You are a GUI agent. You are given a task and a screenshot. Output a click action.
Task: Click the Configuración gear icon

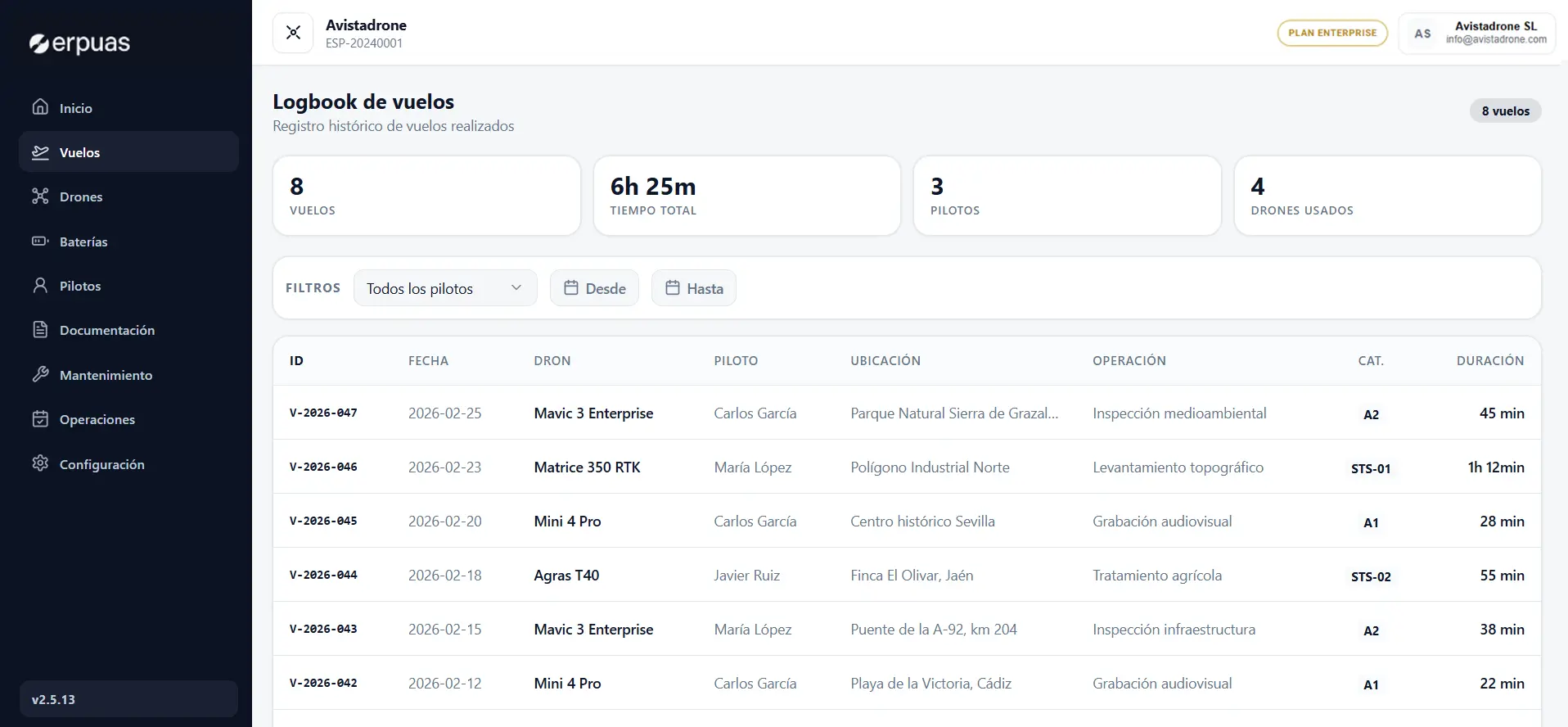click(x=40, y=463)
